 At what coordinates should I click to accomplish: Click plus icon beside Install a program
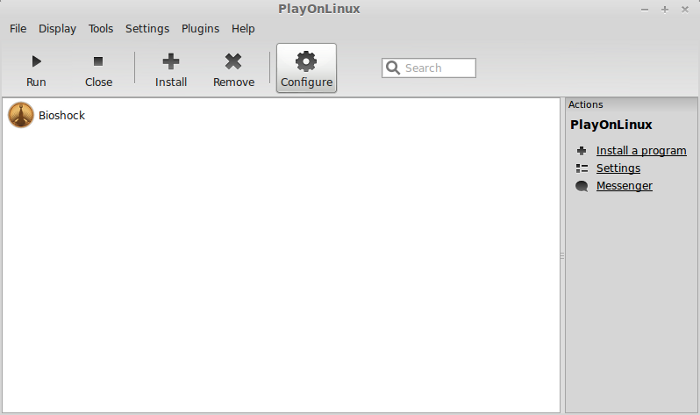pos(581,151)
